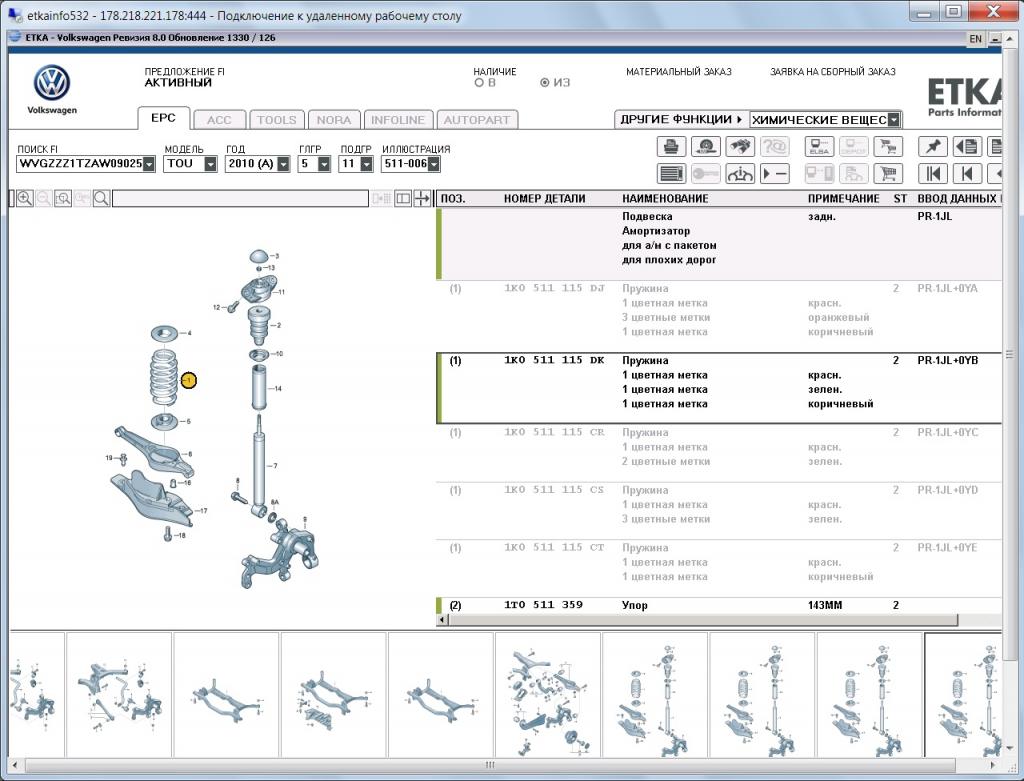The height and width of the screenshot is (781, 1024).
Task: Click the НАИМЕНОВАНИЕ column header
Action: point(665,199)
